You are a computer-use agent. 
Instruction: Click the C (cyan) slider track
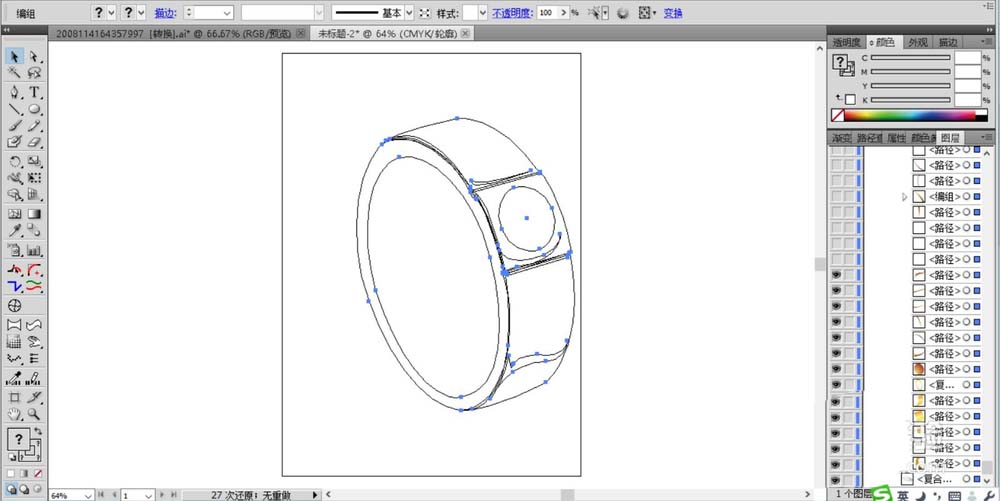point(911,57)
